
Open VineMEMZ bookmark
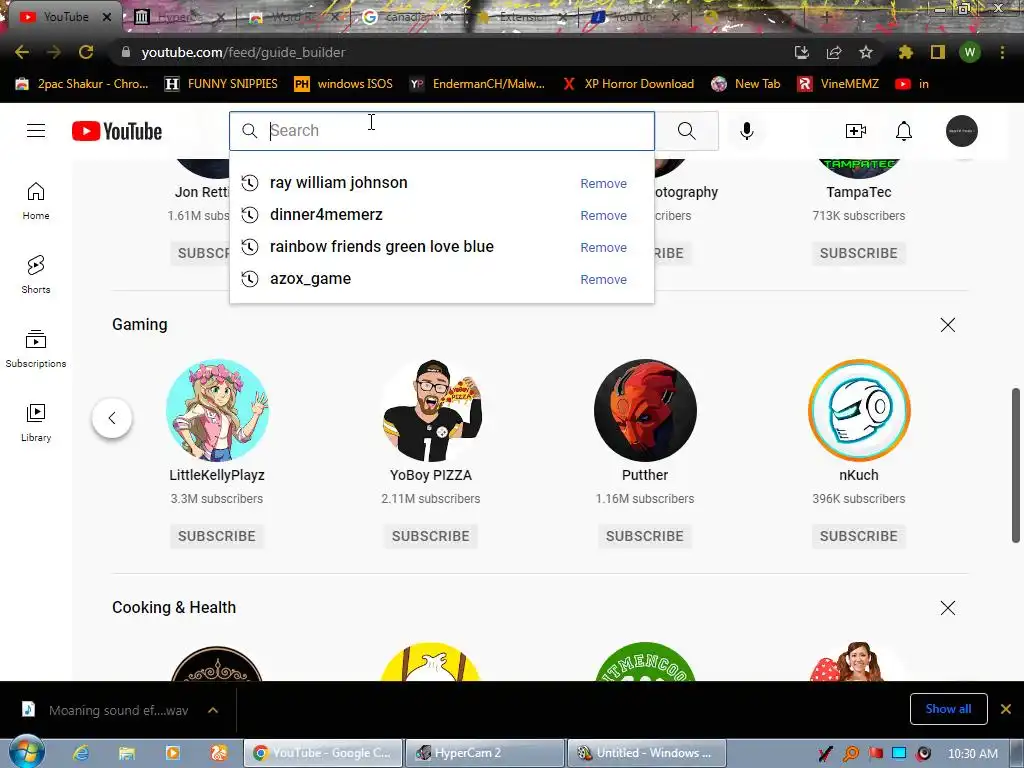point(839,84)
